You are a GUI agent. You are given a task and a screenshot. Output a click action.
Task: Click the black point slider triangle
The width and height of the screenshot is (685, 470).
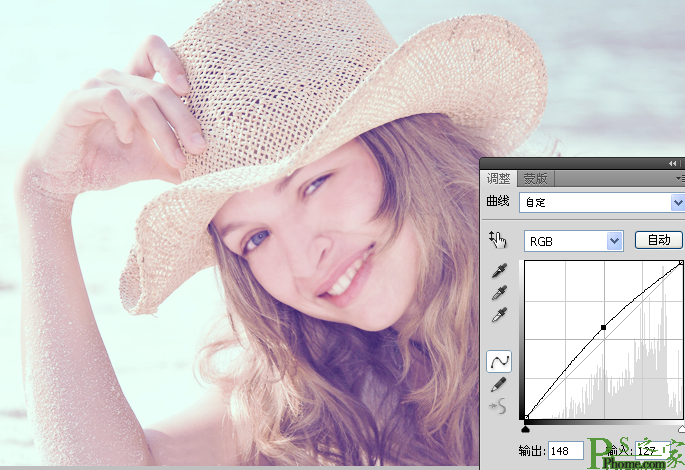click(526, 429)
